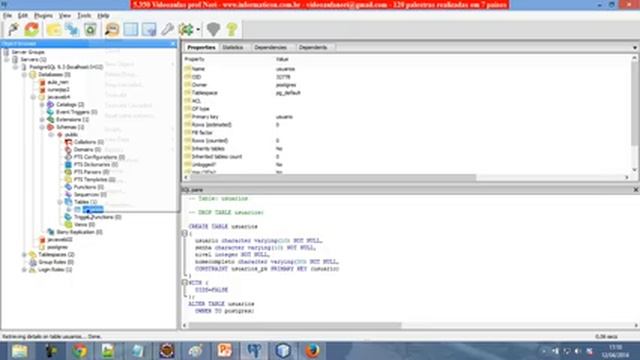Select the Group Roles node
This screenshot has height=360, width=640.
[x=56, y=262]
